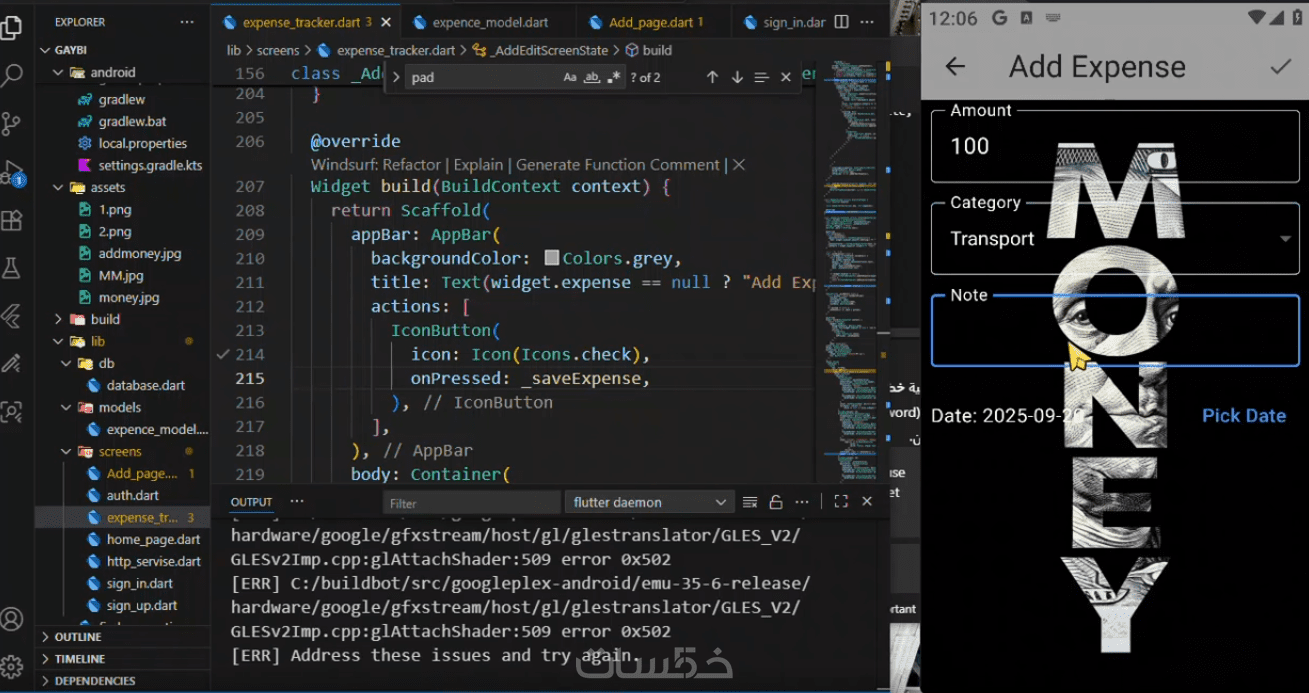Open addmoney.jpg in explorer
Screen dimensions: 1309x693
click(139, 253)
